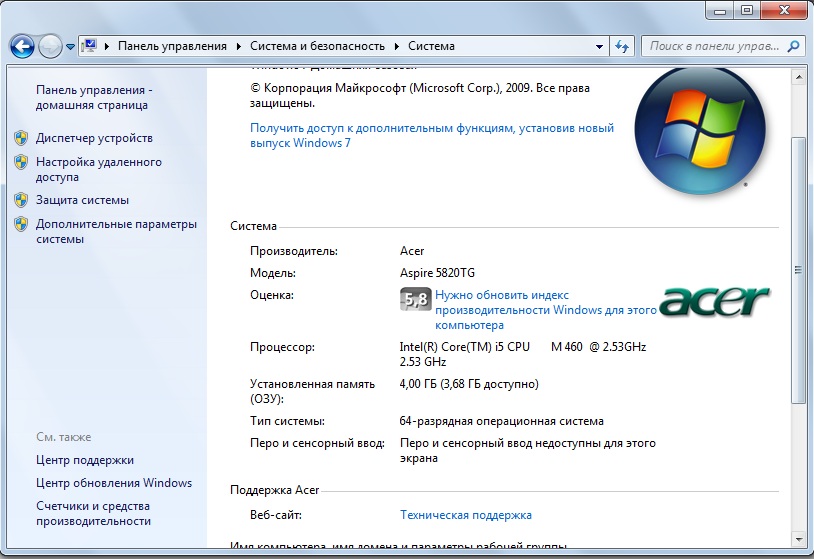This screenshot has height=559, width=814.
Task: Expand arrow after Система и безопасность breadcrumb
Action: point(397,46)
